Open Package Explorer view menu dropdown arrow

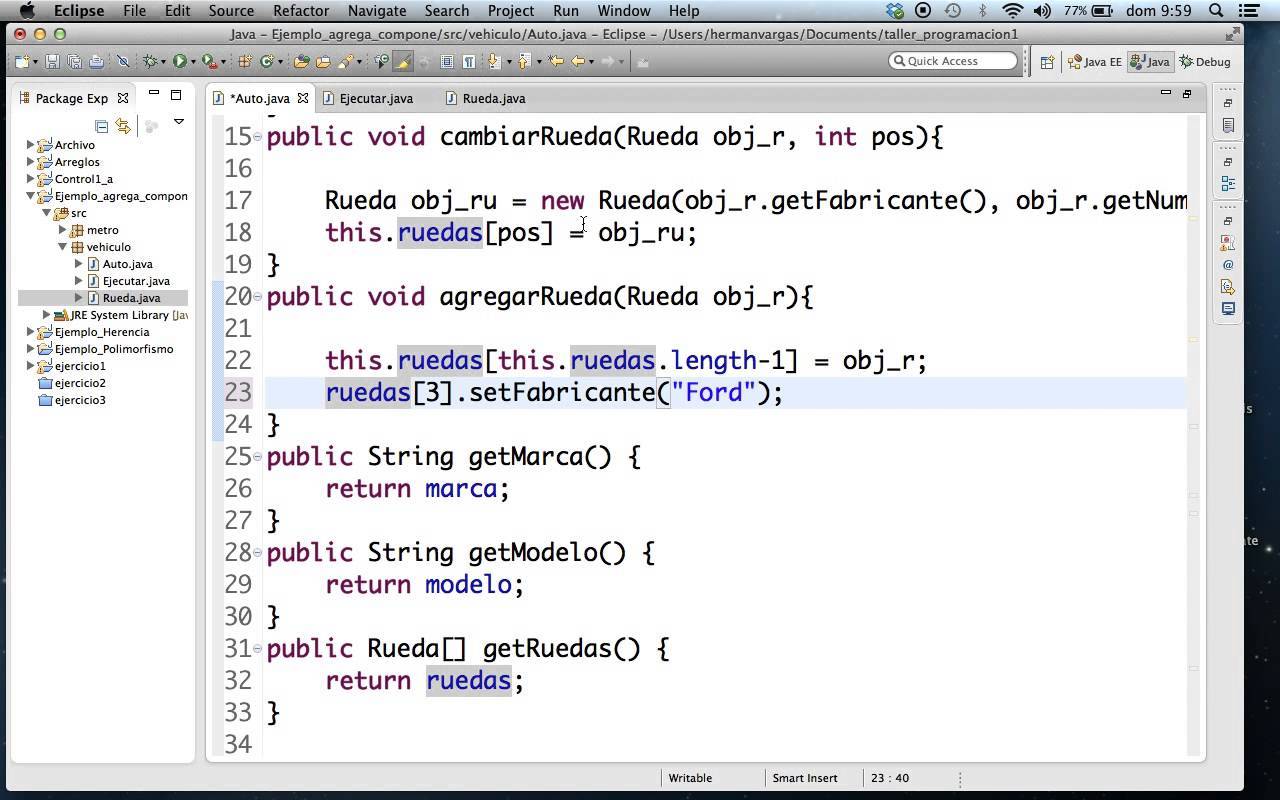point(179,122)
